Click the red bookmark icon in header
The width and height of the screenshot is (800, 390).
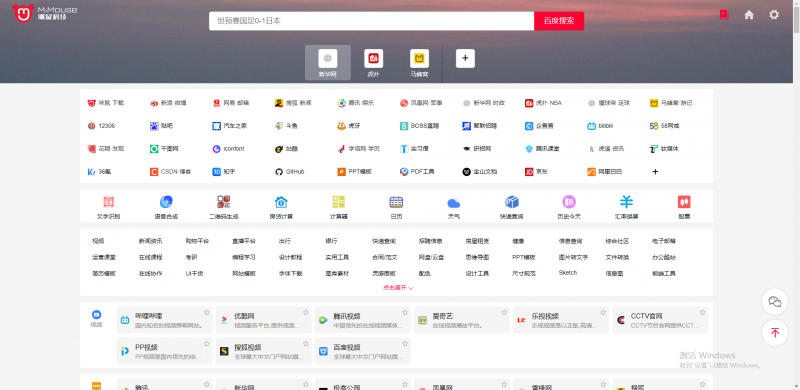pos(723,15)
